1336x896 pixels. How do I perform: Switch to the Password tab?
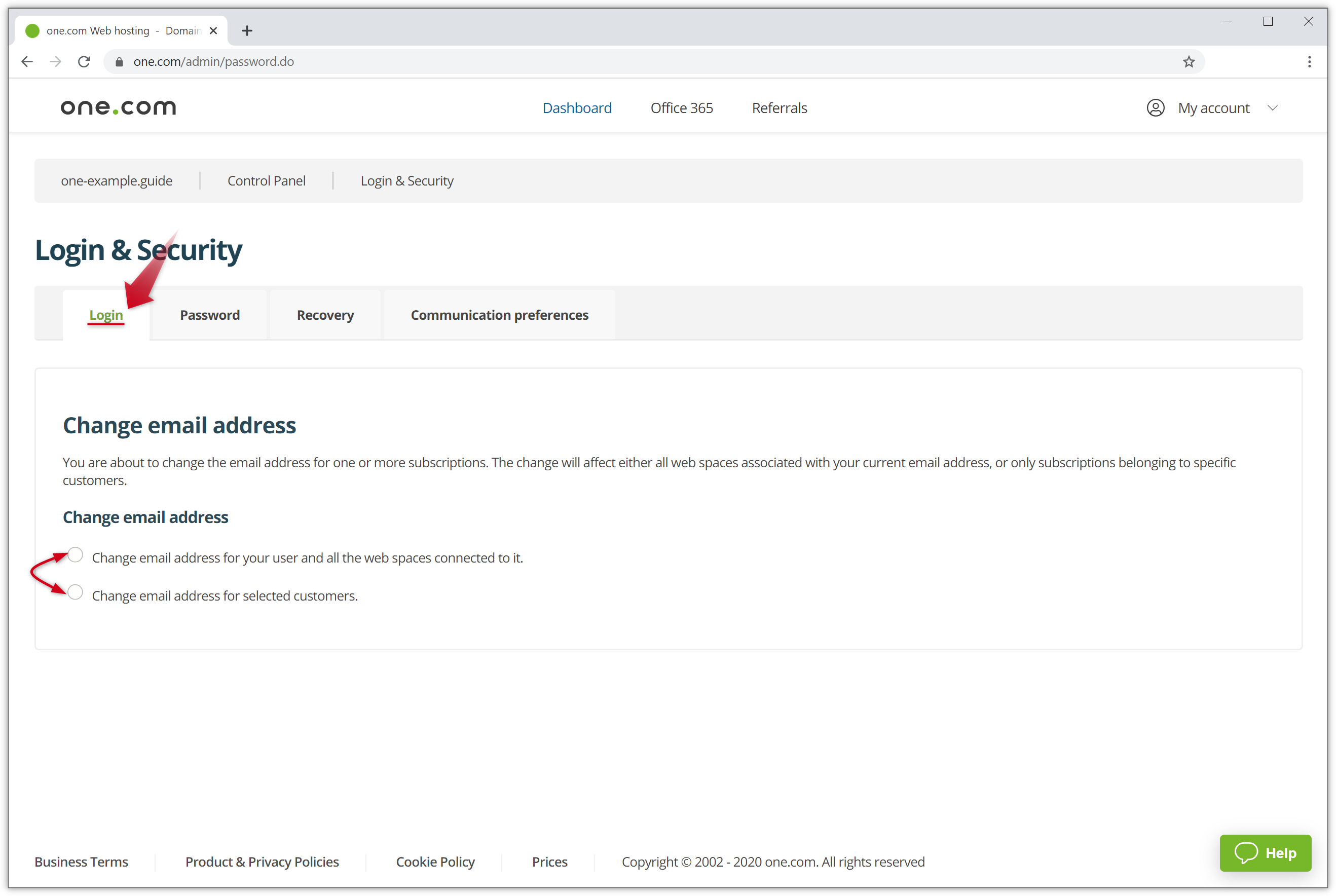[209, 314]
